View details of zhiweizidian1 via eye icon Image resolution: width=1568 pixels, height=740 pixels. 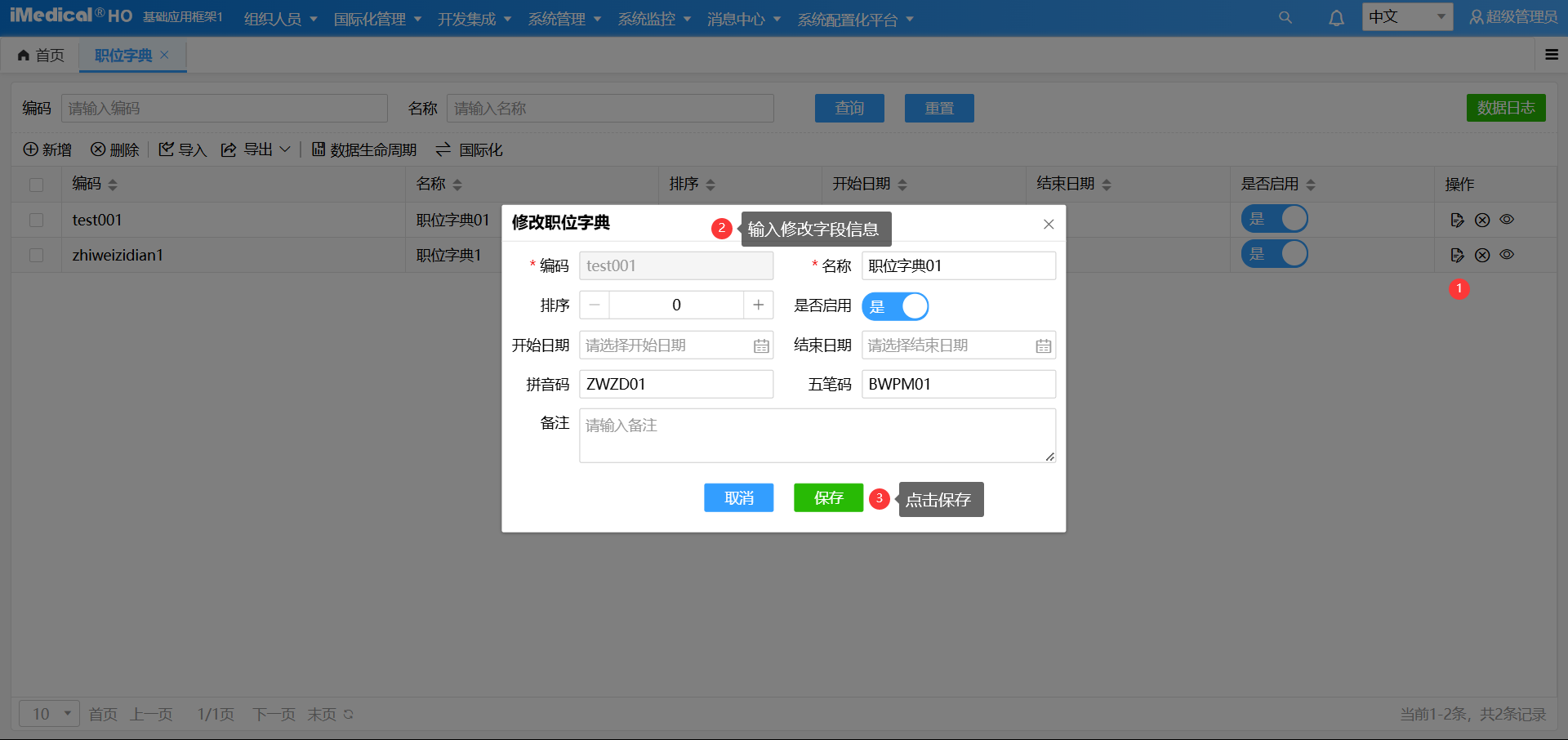point(1507,254)
